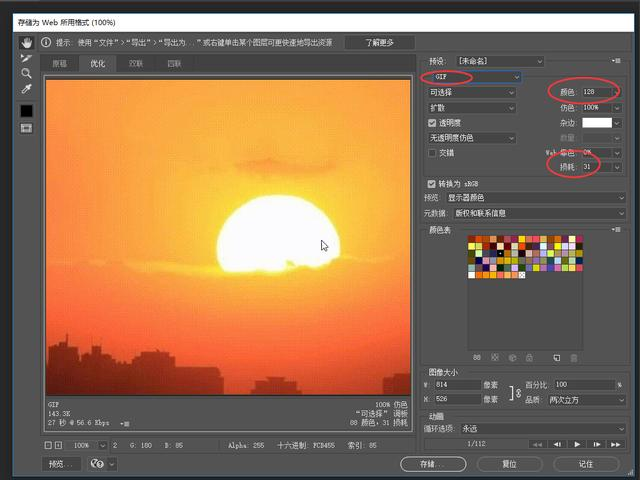This screenshot has width=640, height=480.
Task: Switch to the 原稿 original tab
Action: point(60,64)
